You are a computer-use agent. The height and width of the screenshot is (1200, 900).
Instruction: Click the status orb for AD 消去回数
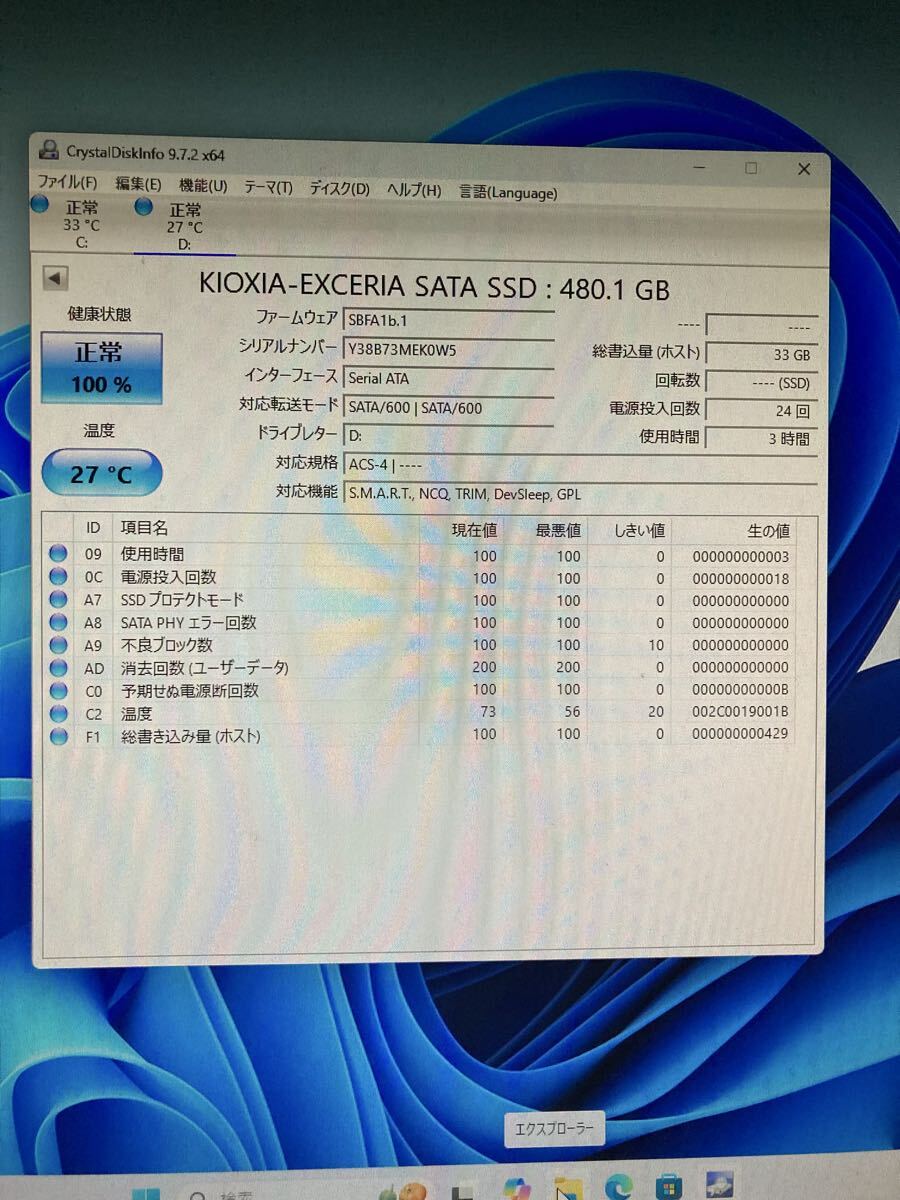pyautogui.click(x=58, y=668)
